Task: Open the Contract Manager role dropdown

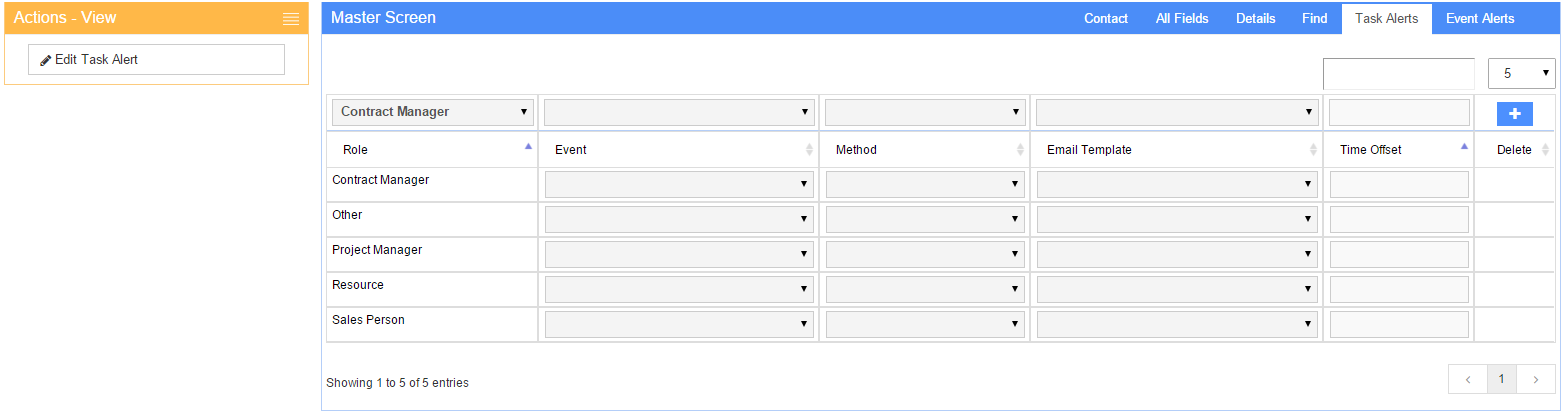Action: click(x=432, y=112)
